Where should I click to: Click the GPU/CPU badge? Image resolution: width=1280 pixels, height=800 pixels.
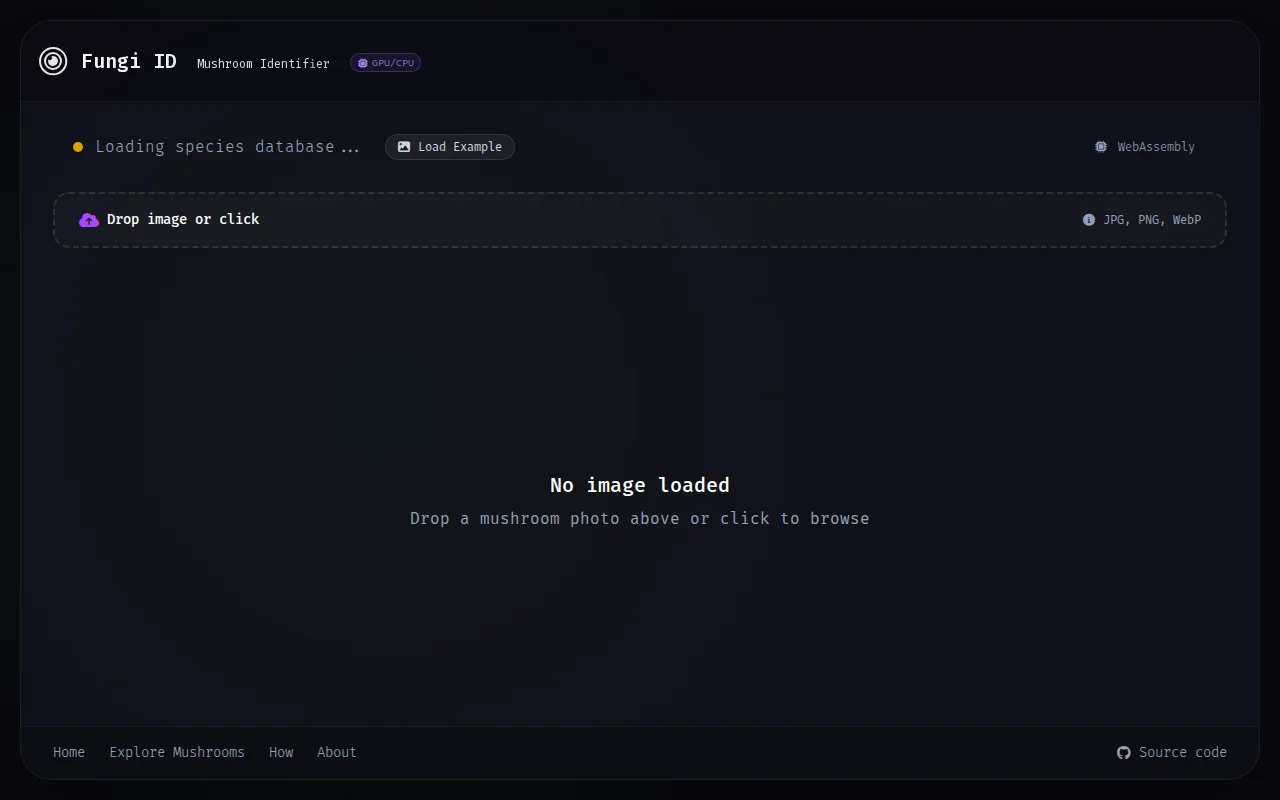pyautogui.click(x=385, y=63)
